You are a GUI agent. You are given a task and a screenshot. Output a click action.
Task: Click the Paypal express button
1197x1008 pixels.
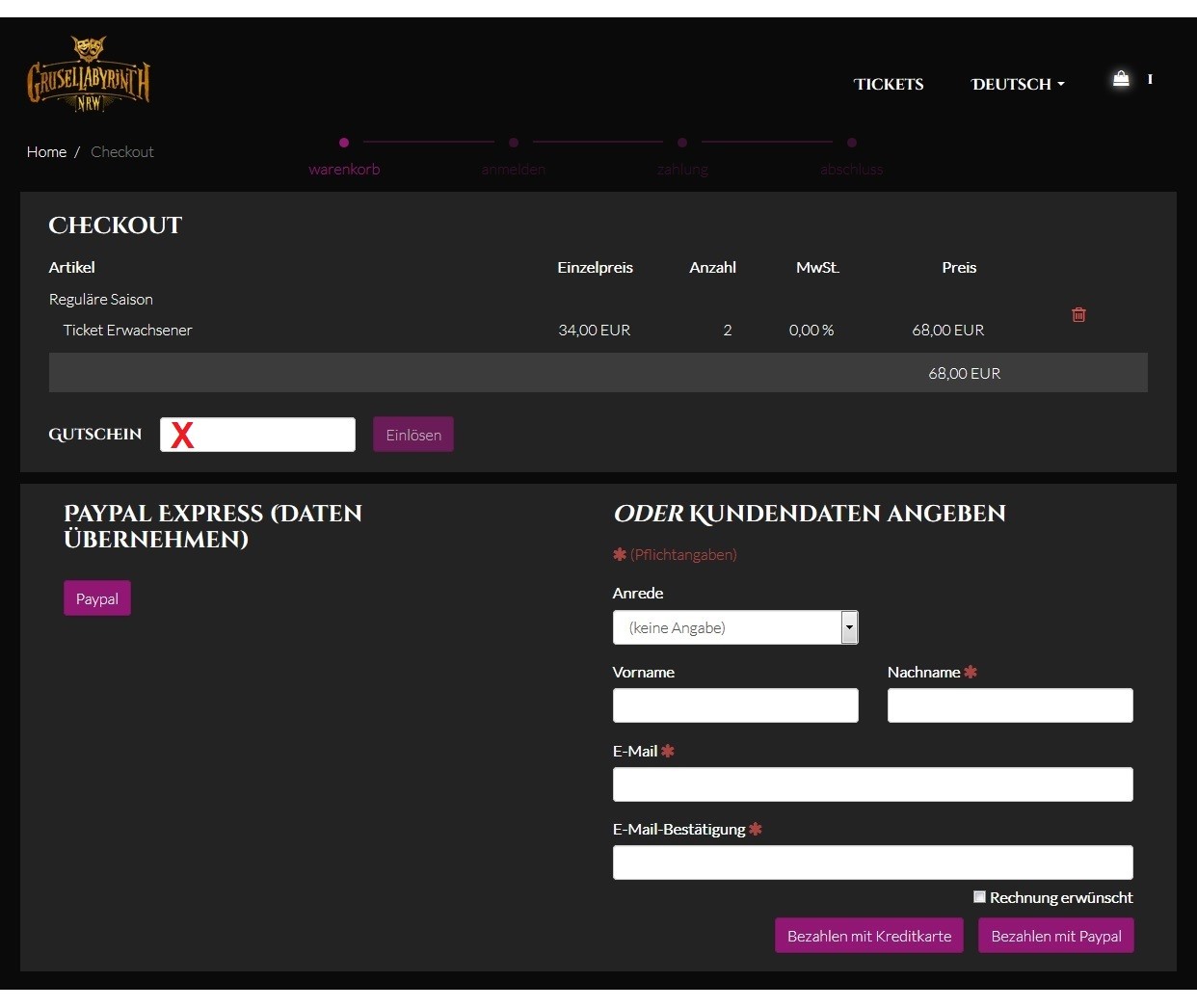(97, 598)
